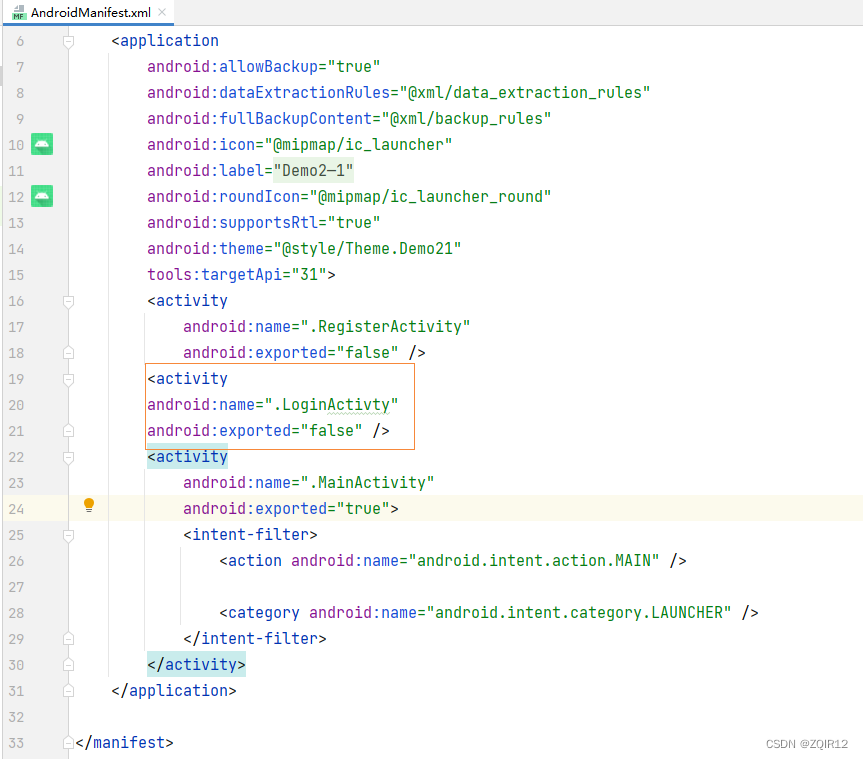Collapse the MainActivity activity fold on line 22
863x759 pixels.
[68, 457]
